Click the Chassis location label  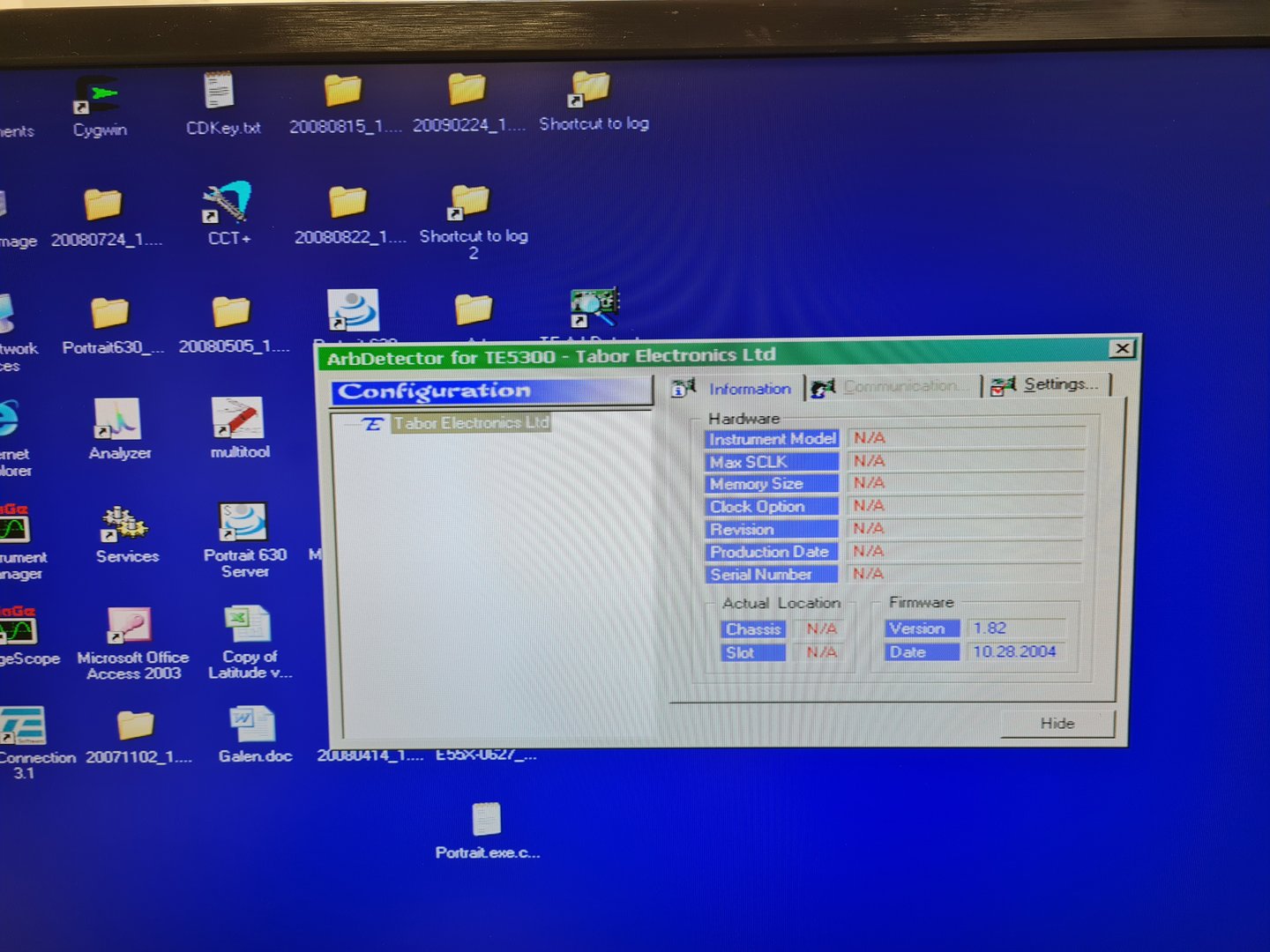(753, 629)
